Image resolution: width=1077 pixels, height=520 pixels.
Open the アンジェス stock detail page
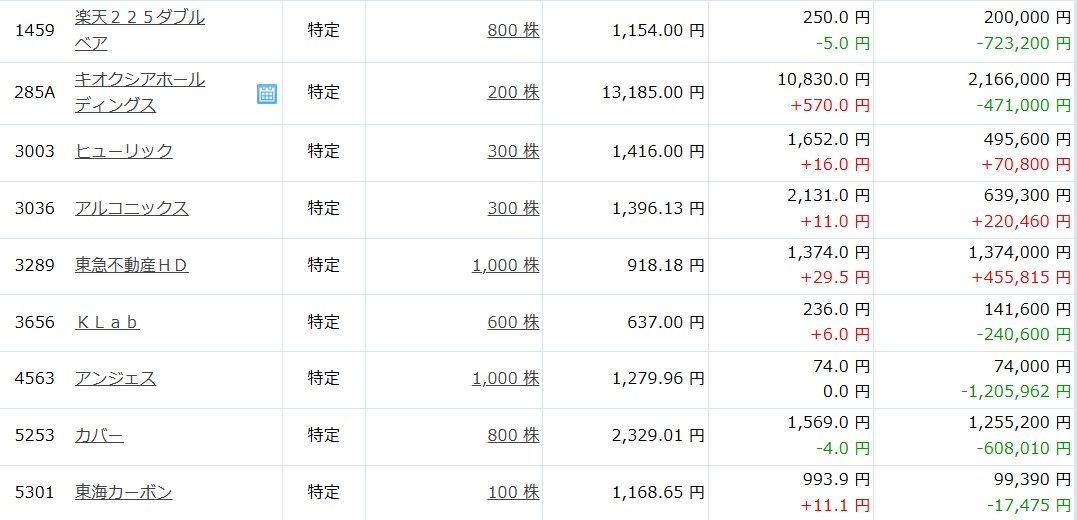pos(116,379)
